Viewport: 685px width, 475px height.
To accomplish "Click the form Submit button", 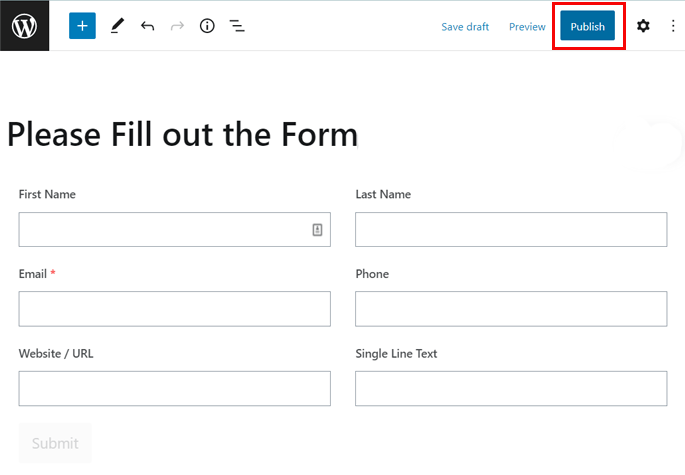I will (x=55, y=443).
